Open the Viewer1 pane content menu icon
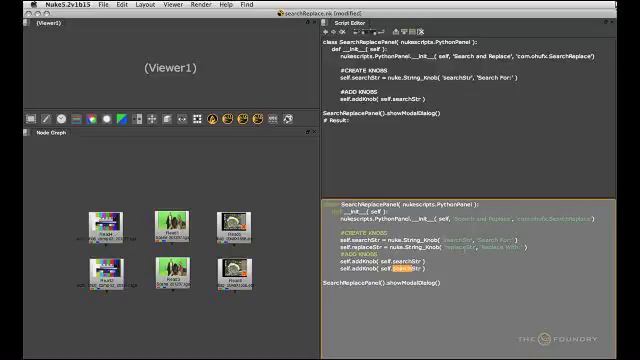This screenshot has width=640, height=360. tap(27, 23)
